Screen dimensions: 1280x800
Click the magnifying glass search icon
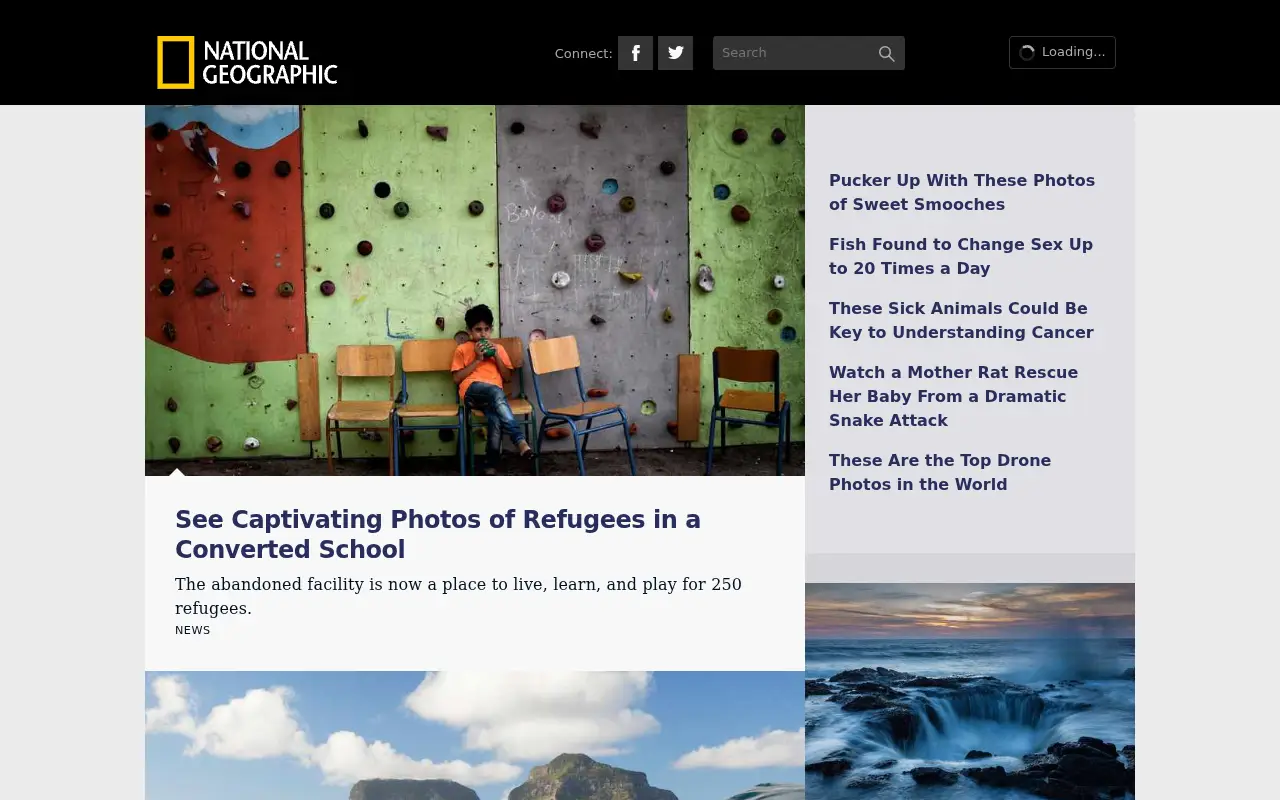(x=886, y=54)
